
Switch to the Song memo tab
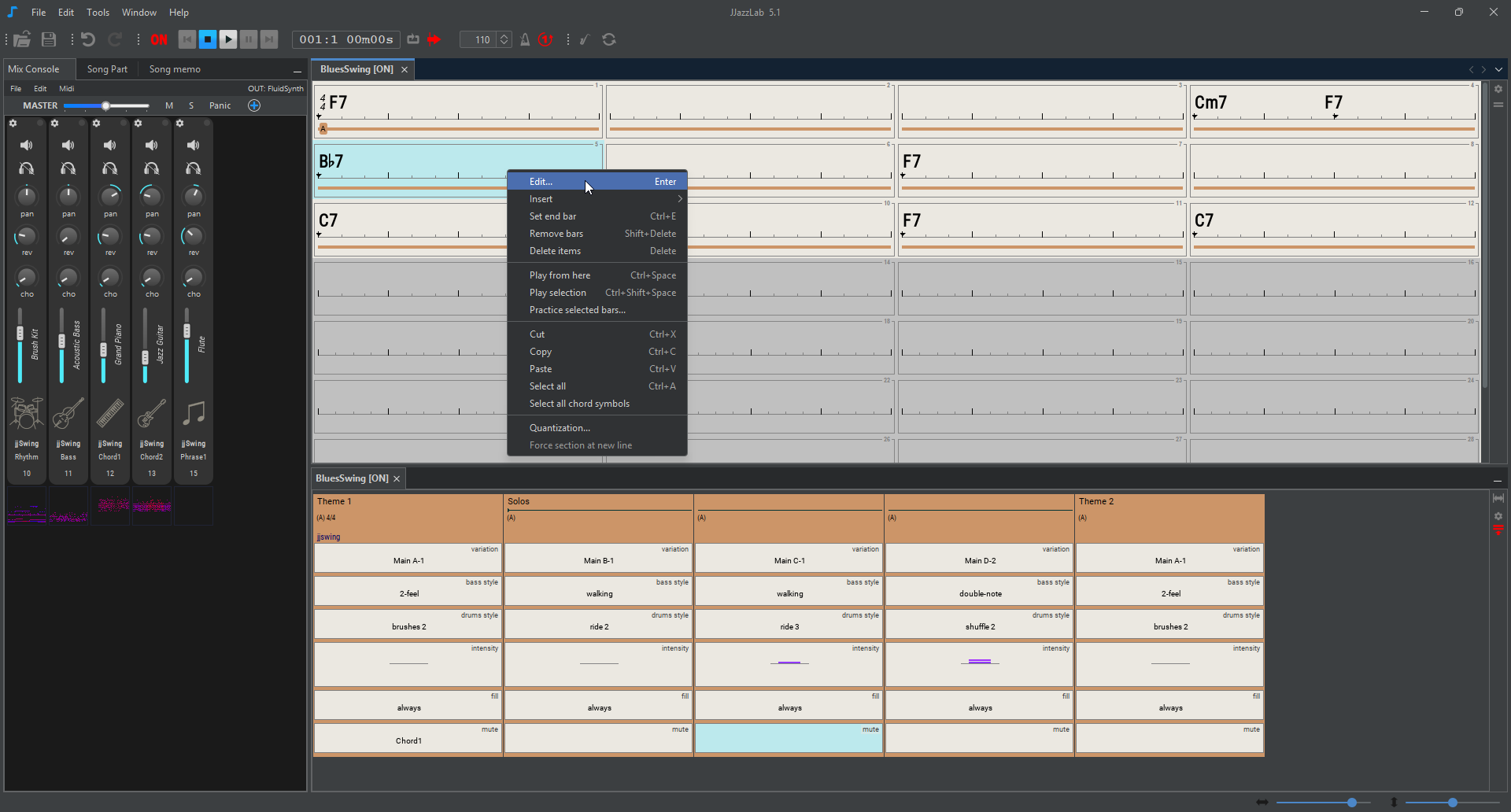[175, 69]
